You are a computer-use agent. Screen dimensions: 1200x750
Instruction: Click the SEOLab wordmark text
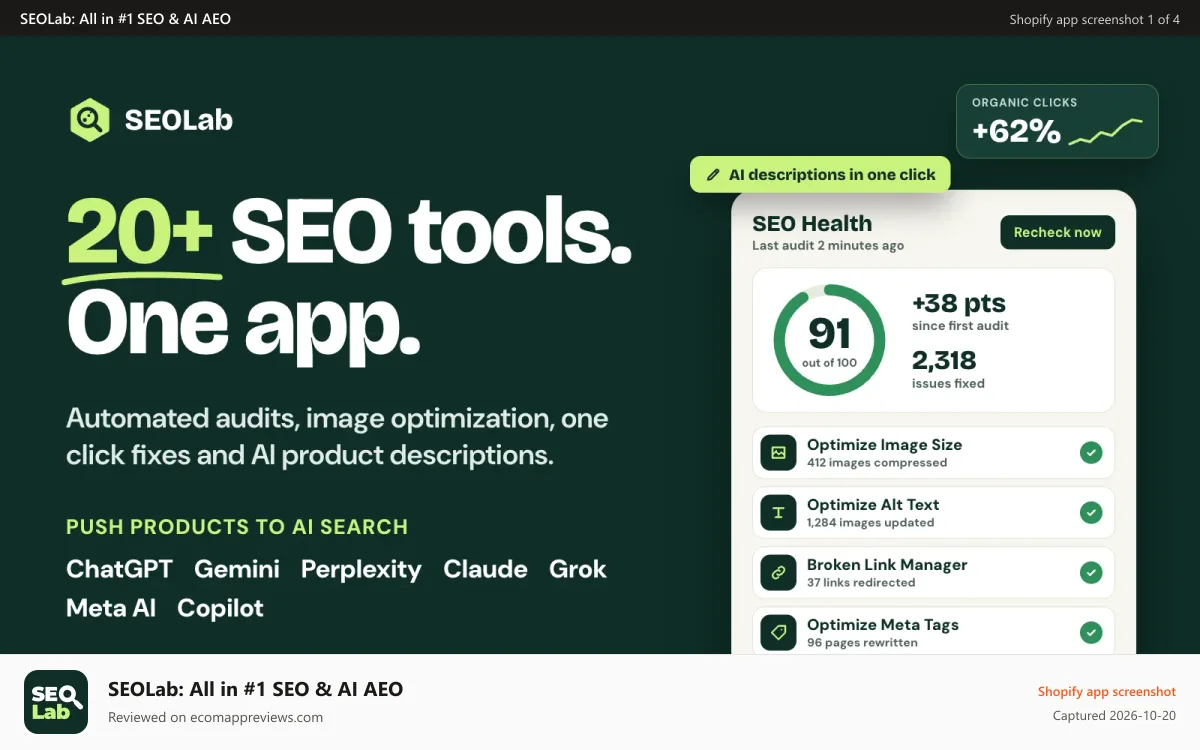179,120
